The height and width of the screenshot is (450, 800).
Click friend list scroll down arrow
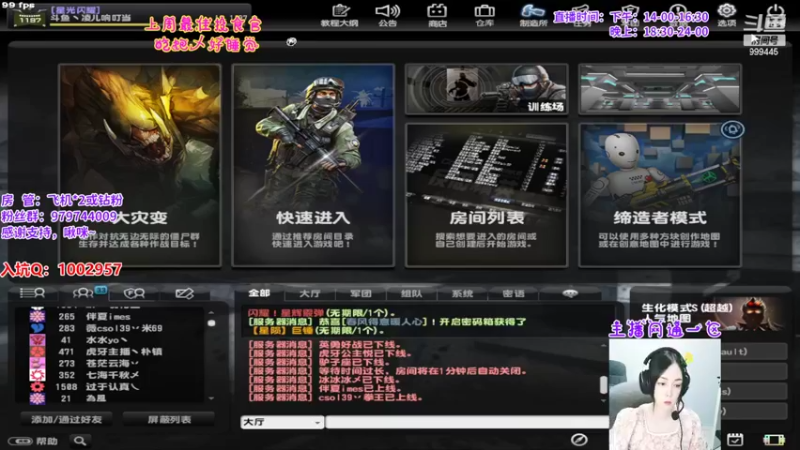coord(211,398)
